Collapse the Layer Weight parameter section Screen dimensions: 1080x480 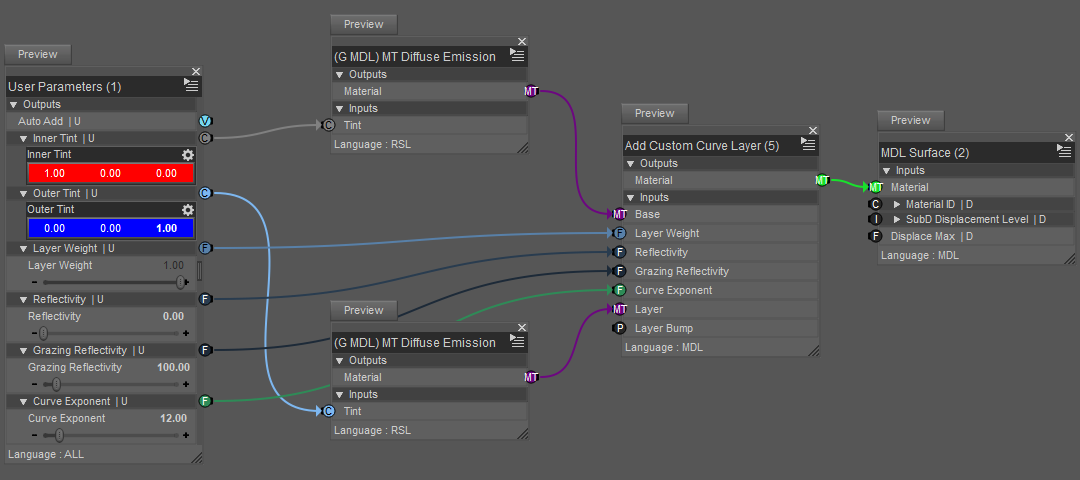[x=24, y=248]
